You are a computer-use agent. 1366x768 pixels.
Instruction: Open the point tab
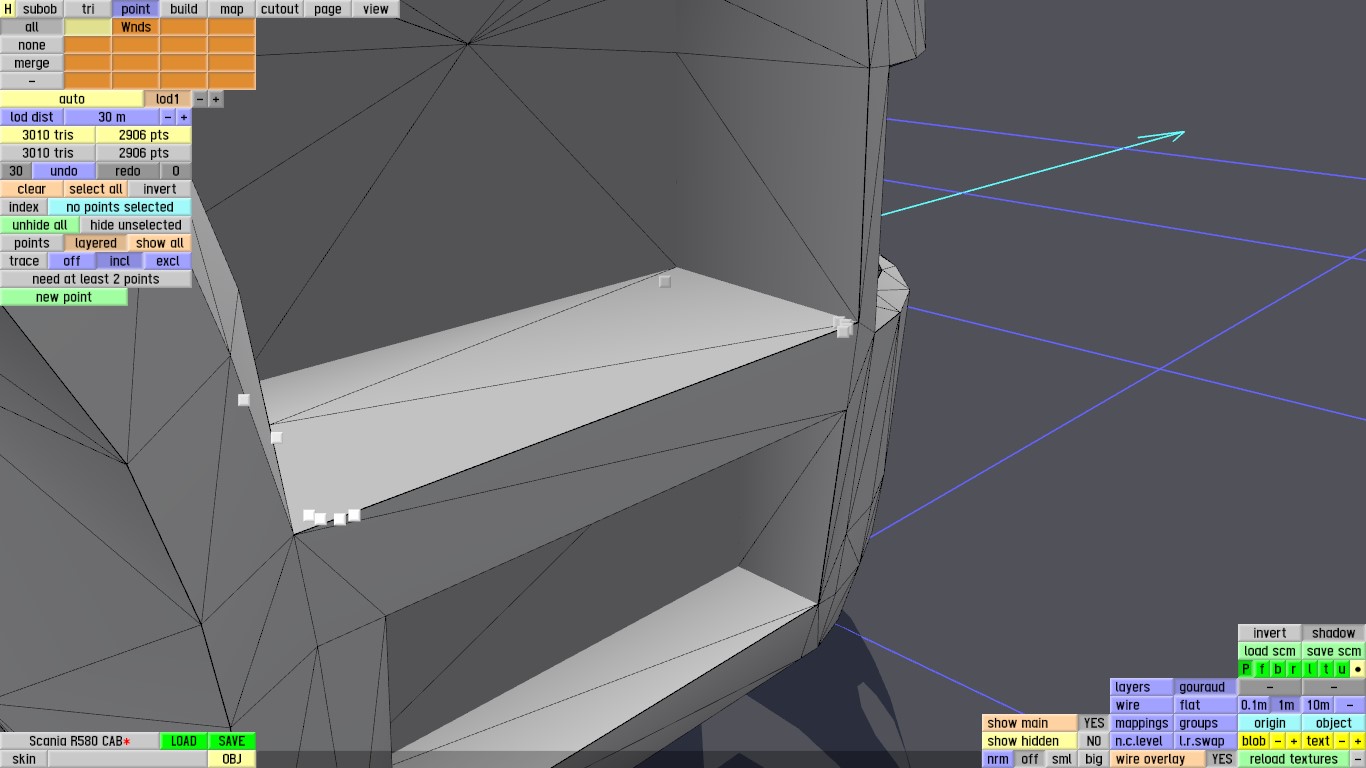pos(136,9)
